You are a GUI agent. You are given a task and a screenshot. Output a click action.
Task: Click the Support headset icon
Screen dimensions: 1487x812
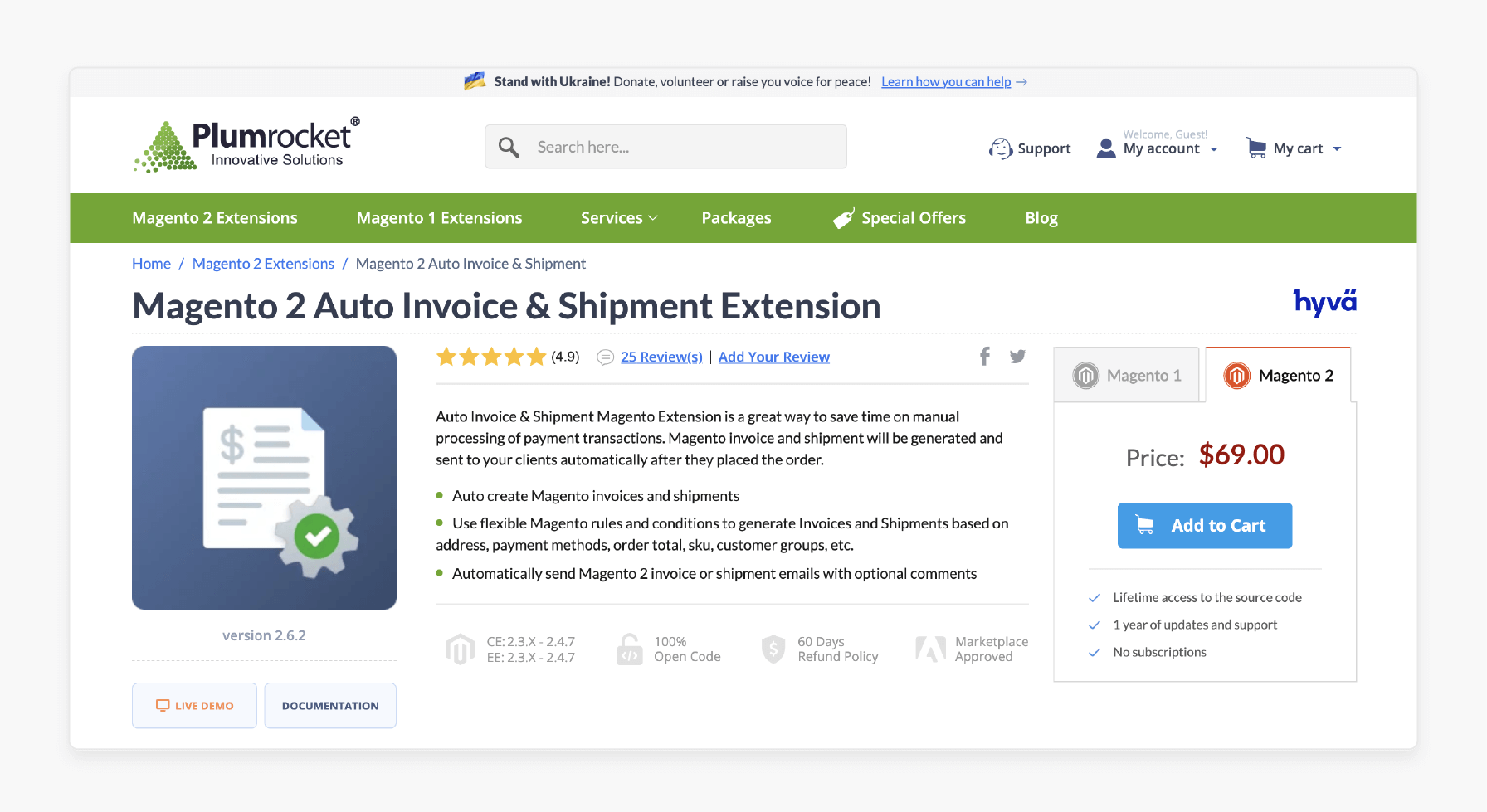pyautogui.click(x=1001, y=148)
